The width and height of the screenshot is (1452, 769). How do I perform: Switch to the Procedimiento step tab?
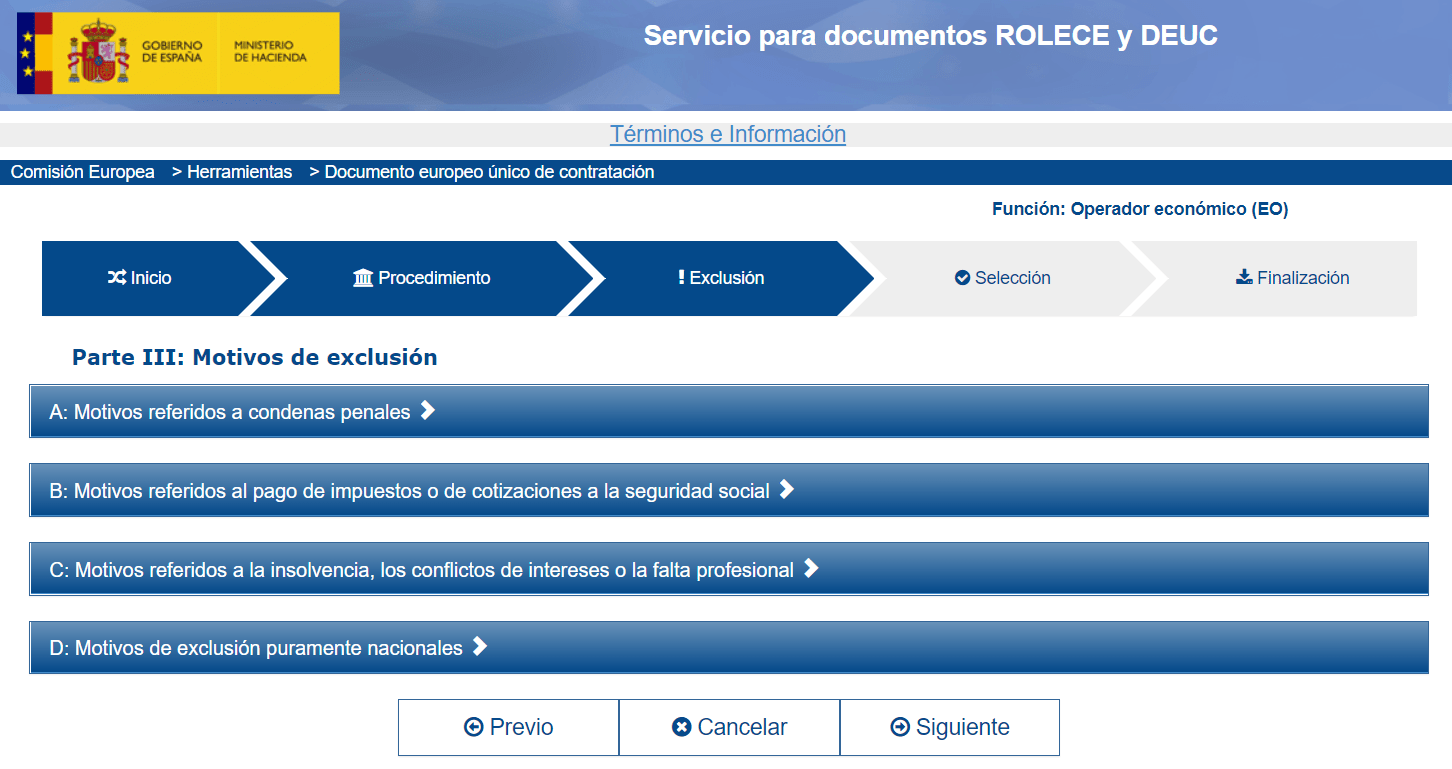tap(422, 278)
